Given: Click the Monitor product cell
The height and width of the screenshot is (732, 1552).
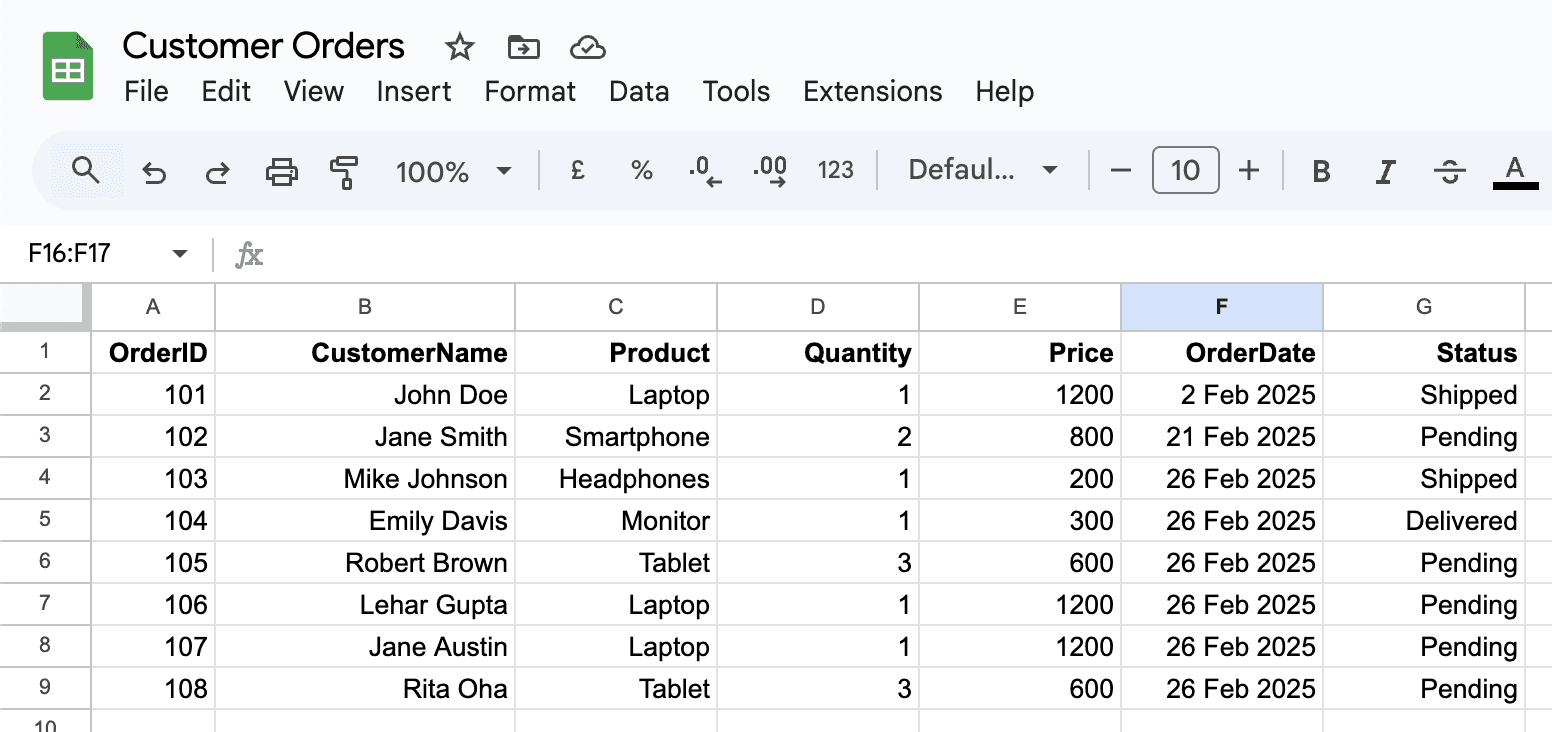Looking at the screenshot, I should [x=616, y=520].
